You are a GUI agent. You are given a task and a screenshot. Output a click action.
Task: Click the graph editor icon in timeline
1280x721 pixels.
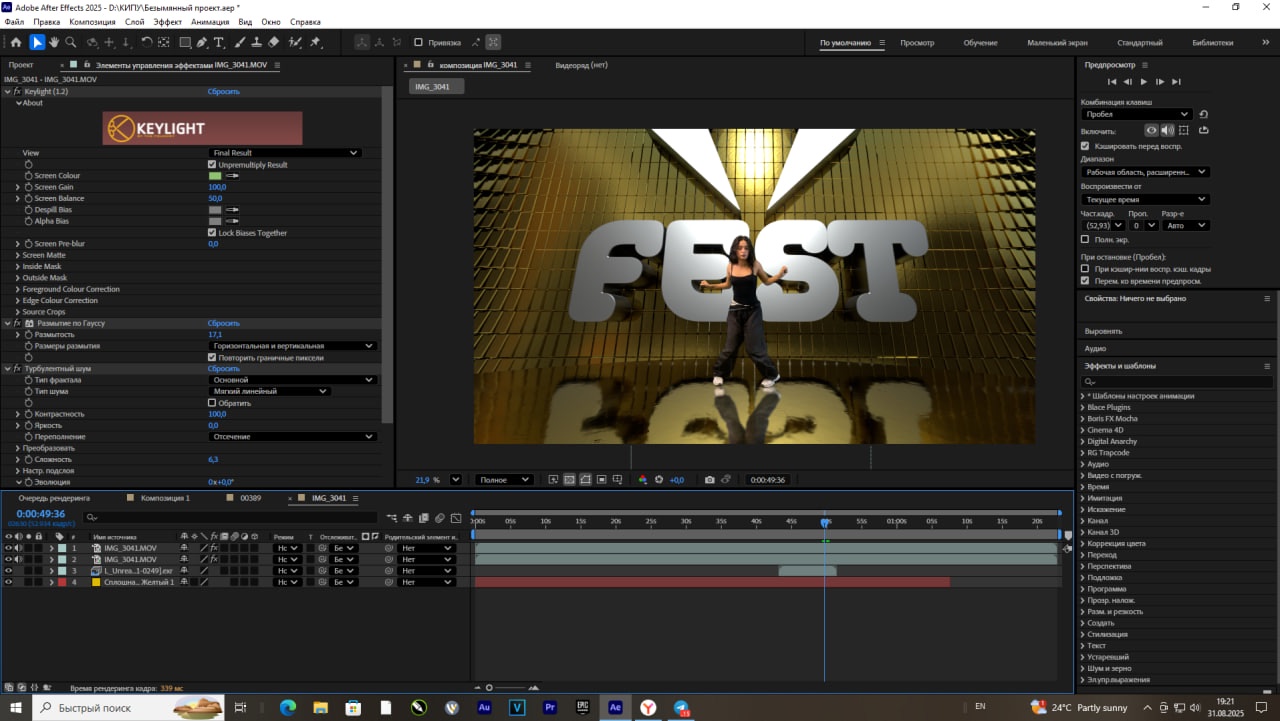click(x=456, y=518)
